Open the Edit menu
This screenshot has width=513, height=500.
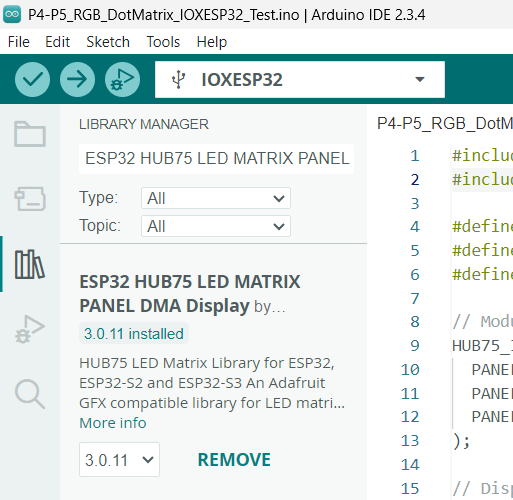57,42
